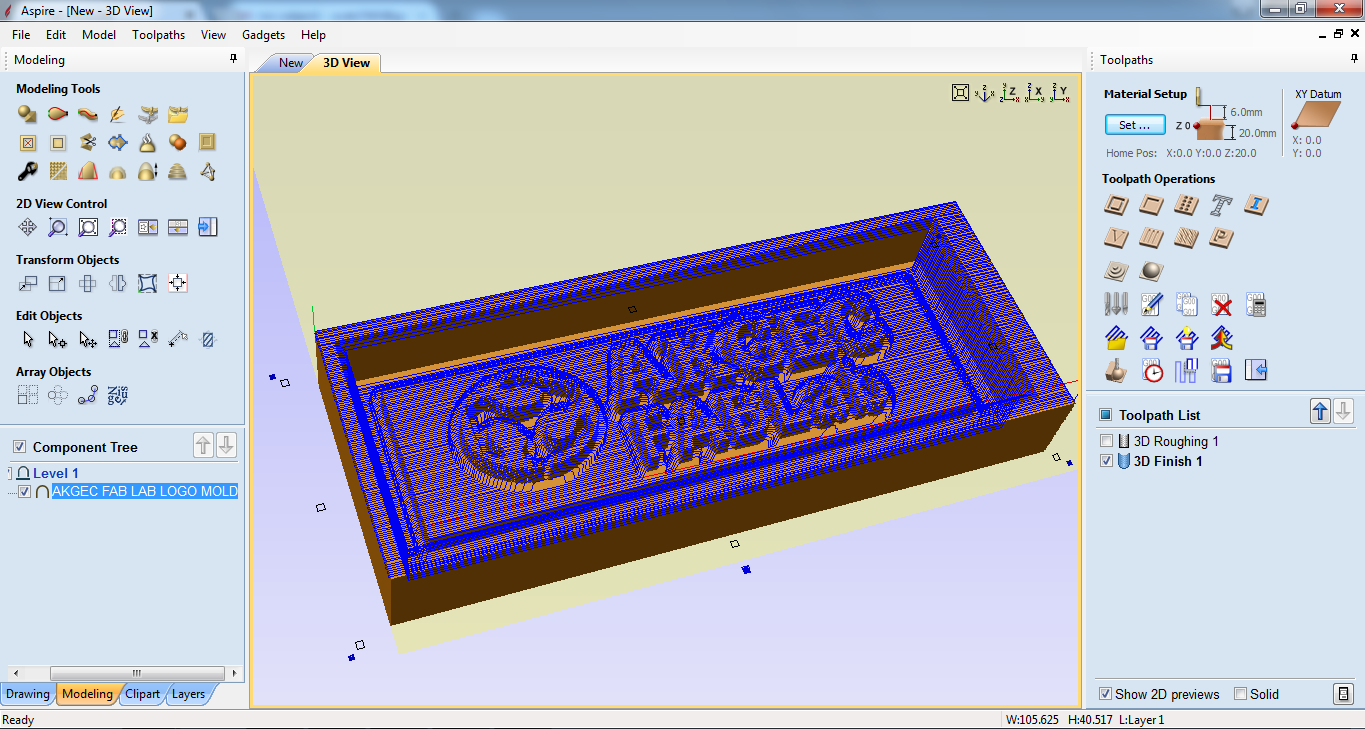Open the 3D Finishing ball toolpath icon

point(1151,271)
